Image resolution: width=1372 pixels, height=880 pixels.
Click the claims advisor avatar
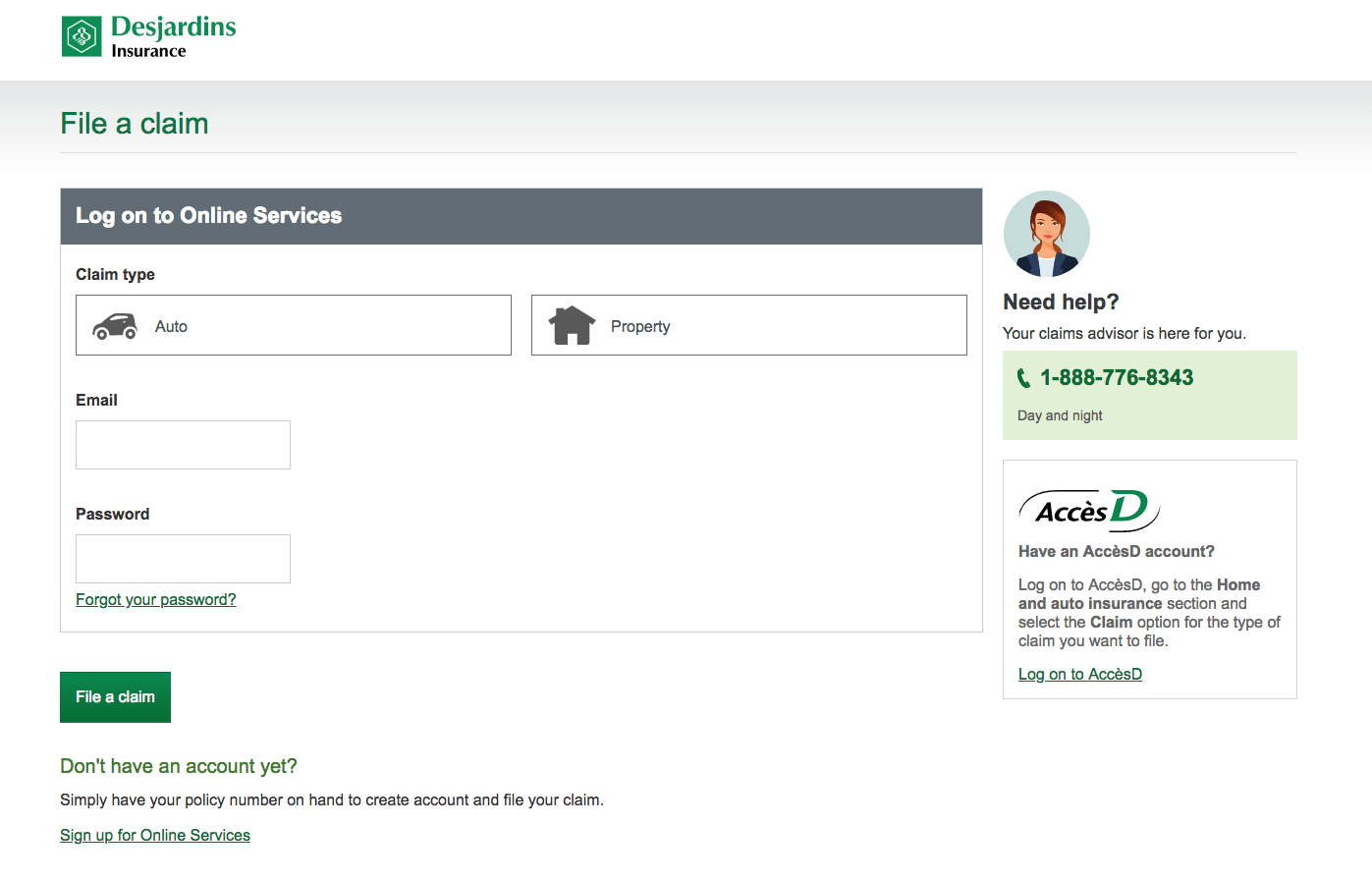(x=1047, y=234)
